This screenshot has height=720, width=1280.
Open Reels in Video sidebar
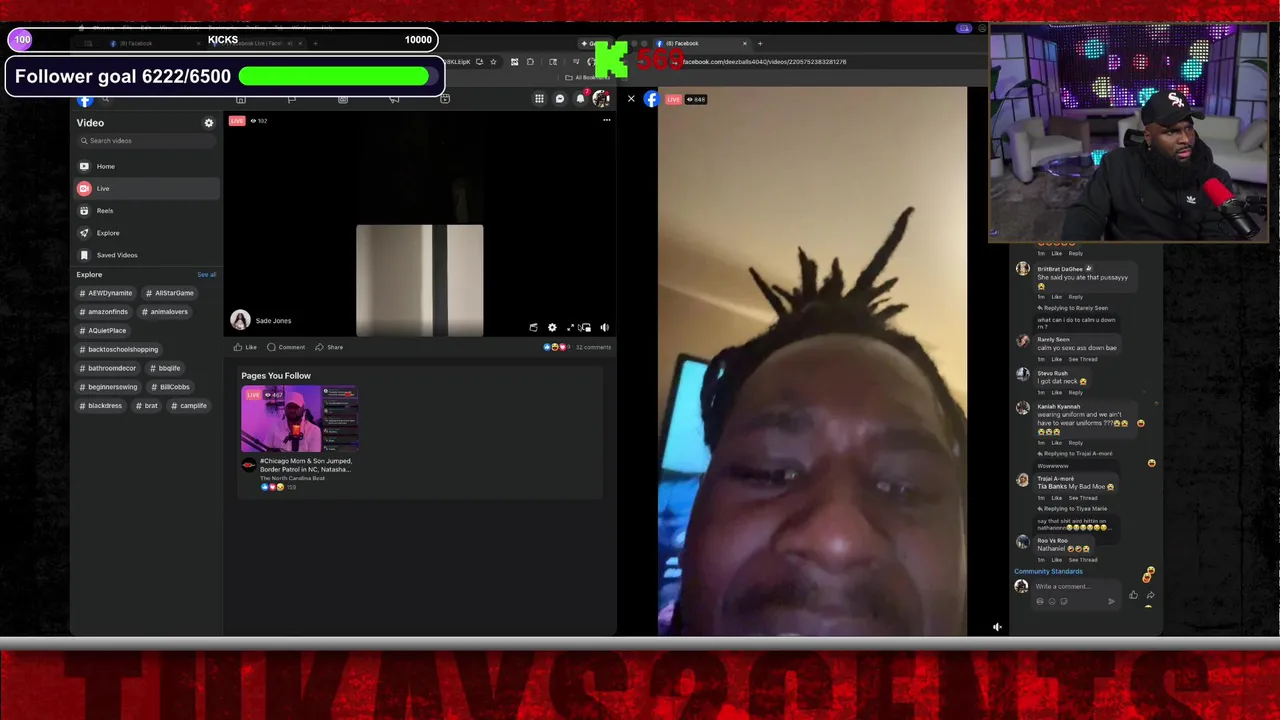coord(146,211)
